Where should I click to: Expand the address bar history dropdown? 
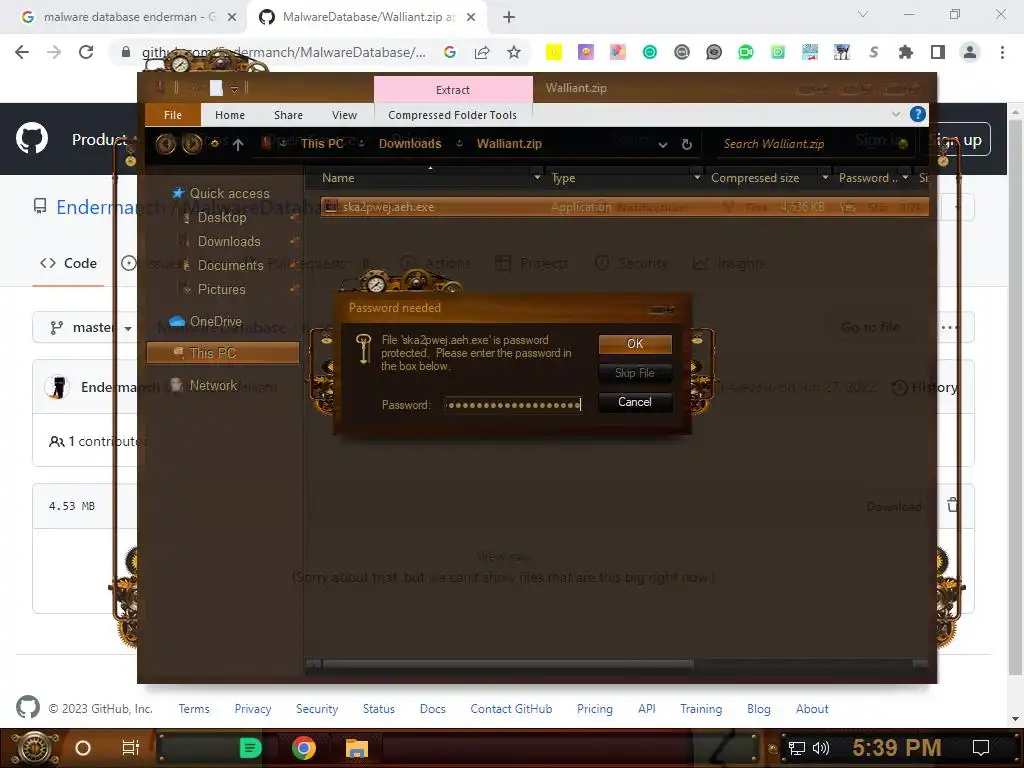click(663, 144)
